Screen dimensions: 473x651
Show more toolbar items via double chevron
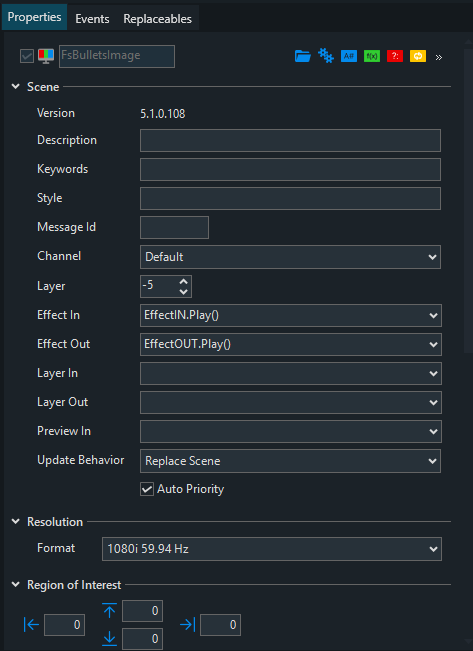[x=439, y=57]
